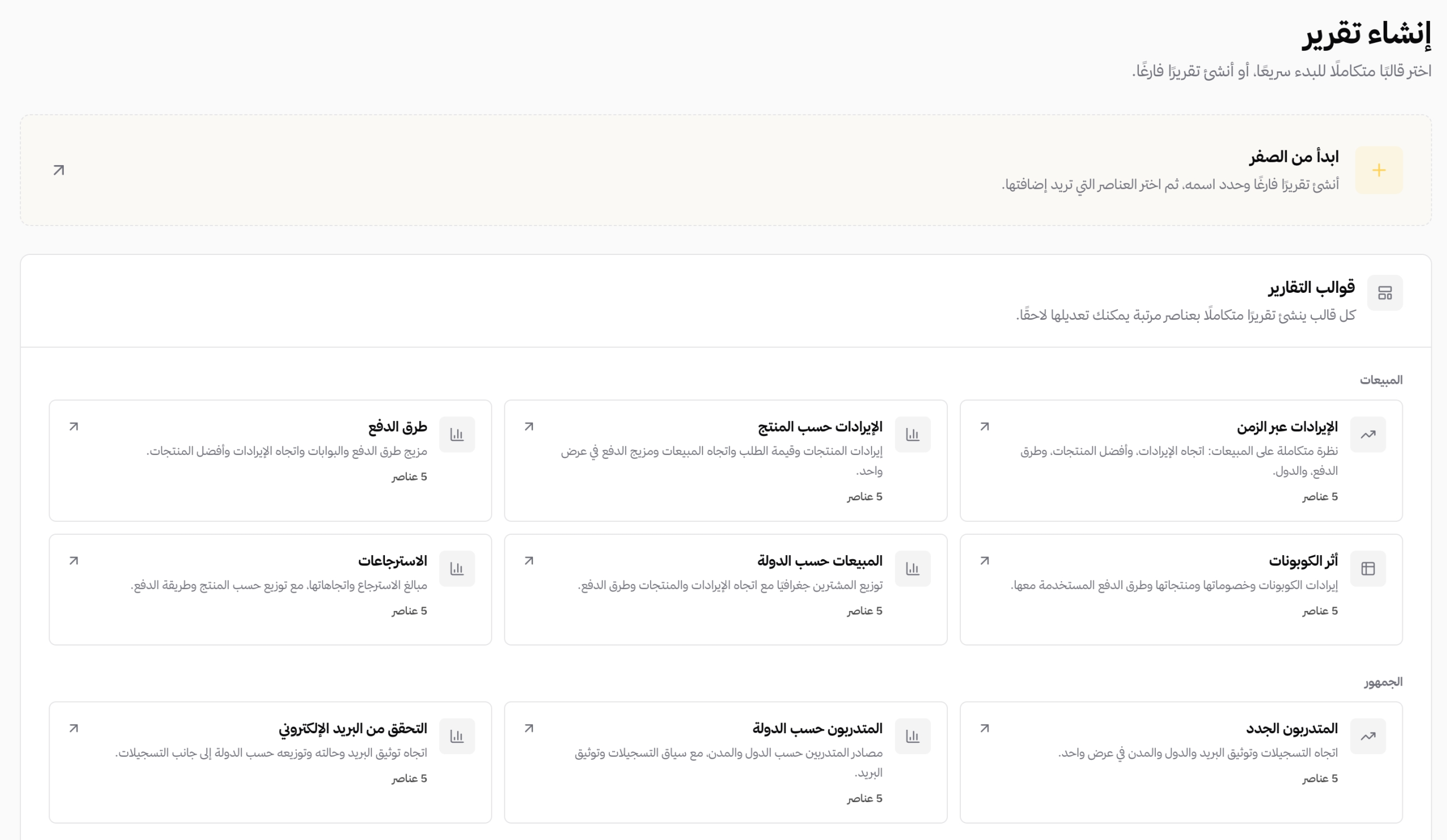Click the description text under ابدأ من الصفر

coord(1170,185)
